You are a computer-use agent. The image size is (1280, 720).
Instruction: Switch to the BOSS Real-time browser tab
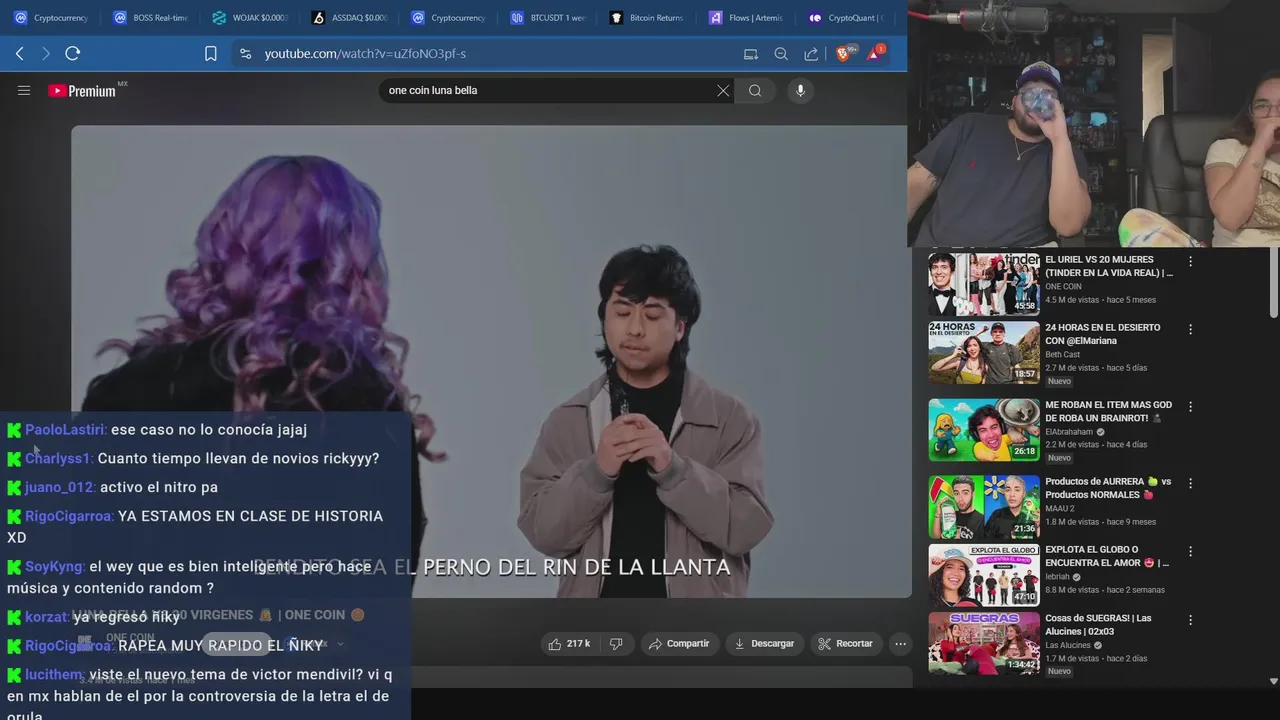point(150,18)
